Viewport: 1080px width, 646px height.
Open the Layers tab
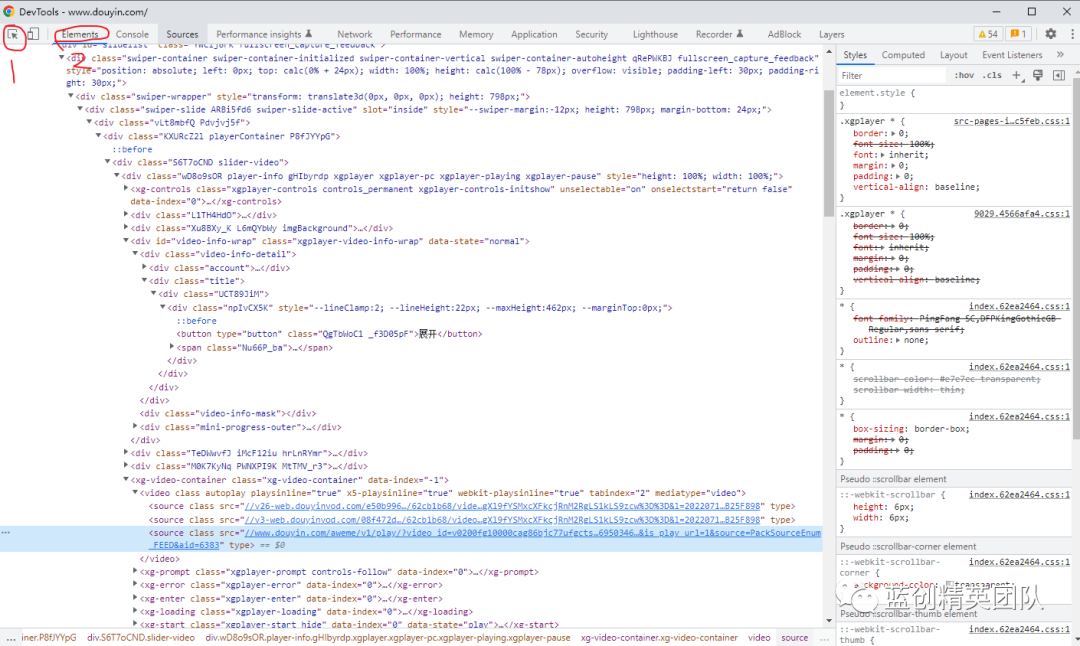tap(831, 34)
